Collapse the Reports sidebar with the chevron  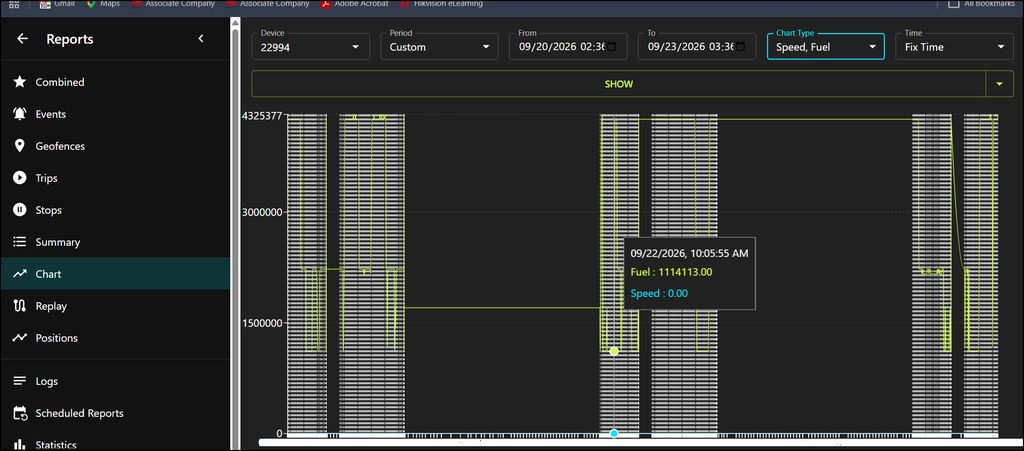point(200,39)
